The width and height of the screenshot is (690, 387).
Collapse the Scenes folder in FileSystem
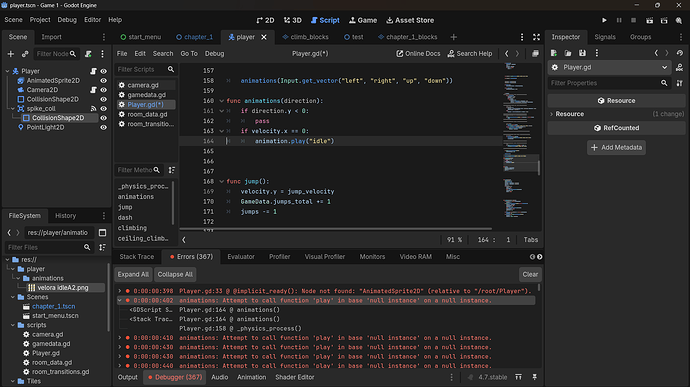click(x=13, y=297)
